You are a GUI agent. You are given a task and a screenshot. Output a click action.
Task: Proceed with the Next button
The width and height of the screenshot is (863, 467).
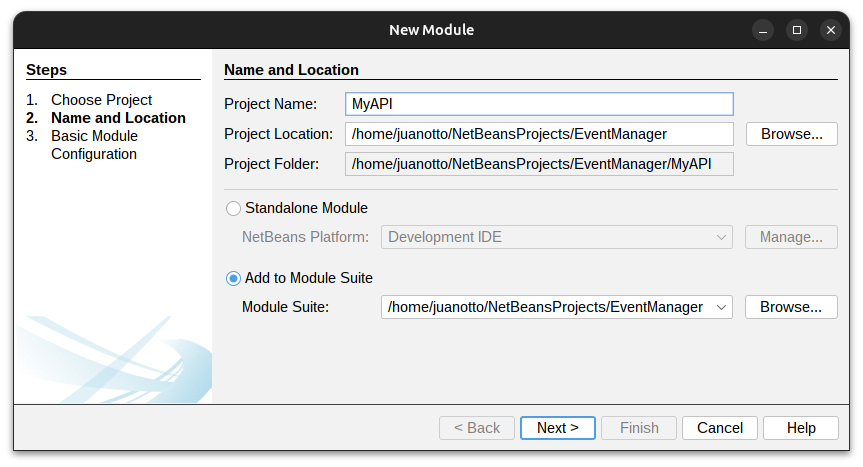(557, 428)
